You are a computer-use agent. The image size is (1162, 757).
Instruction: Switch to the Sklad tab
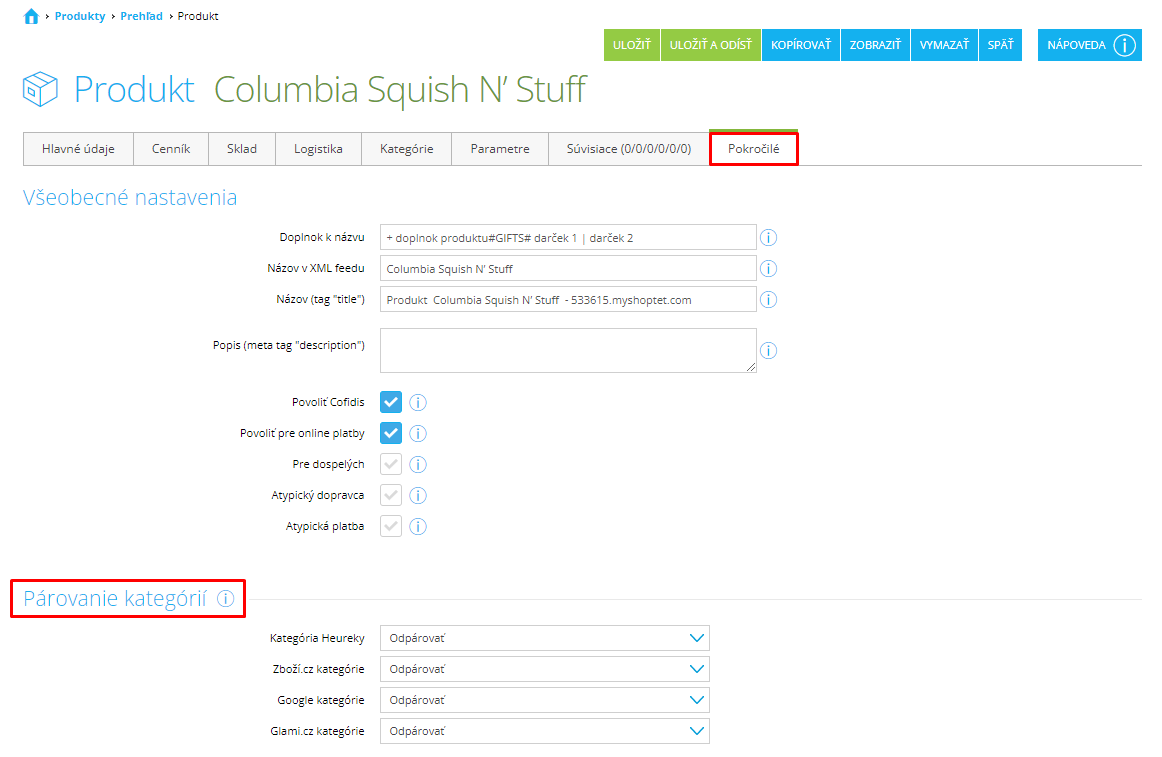242,149
